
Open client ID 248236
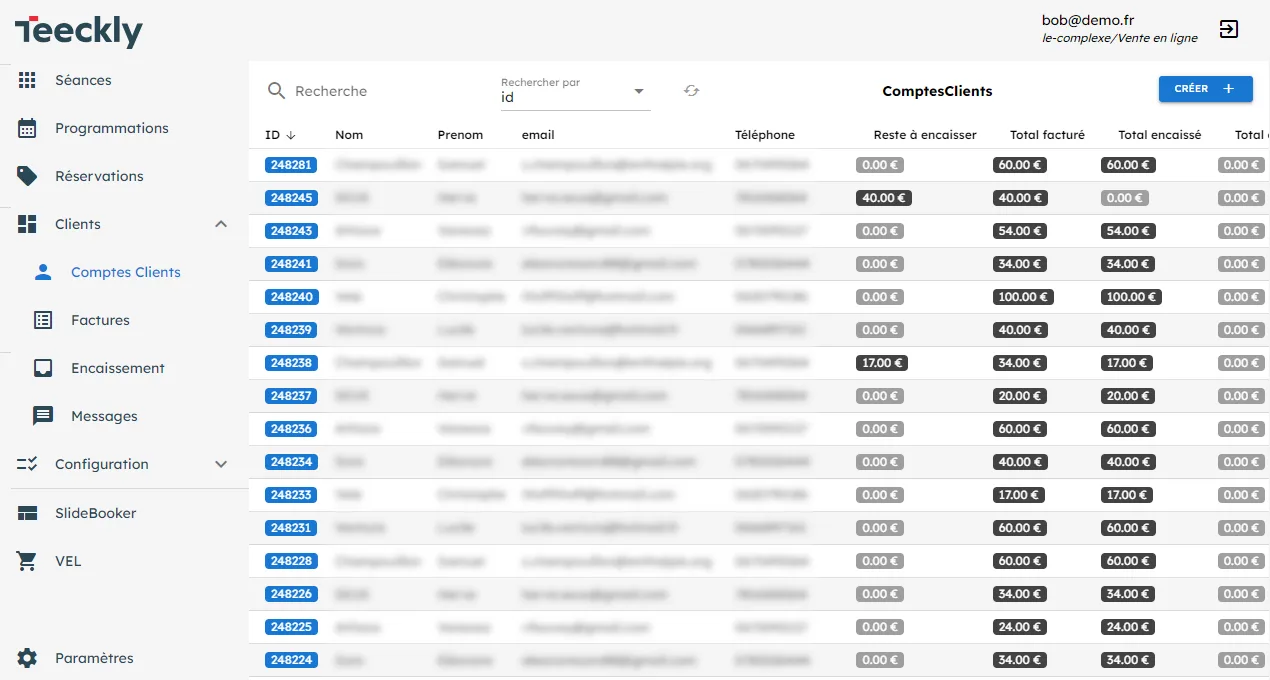pos(291,429)
